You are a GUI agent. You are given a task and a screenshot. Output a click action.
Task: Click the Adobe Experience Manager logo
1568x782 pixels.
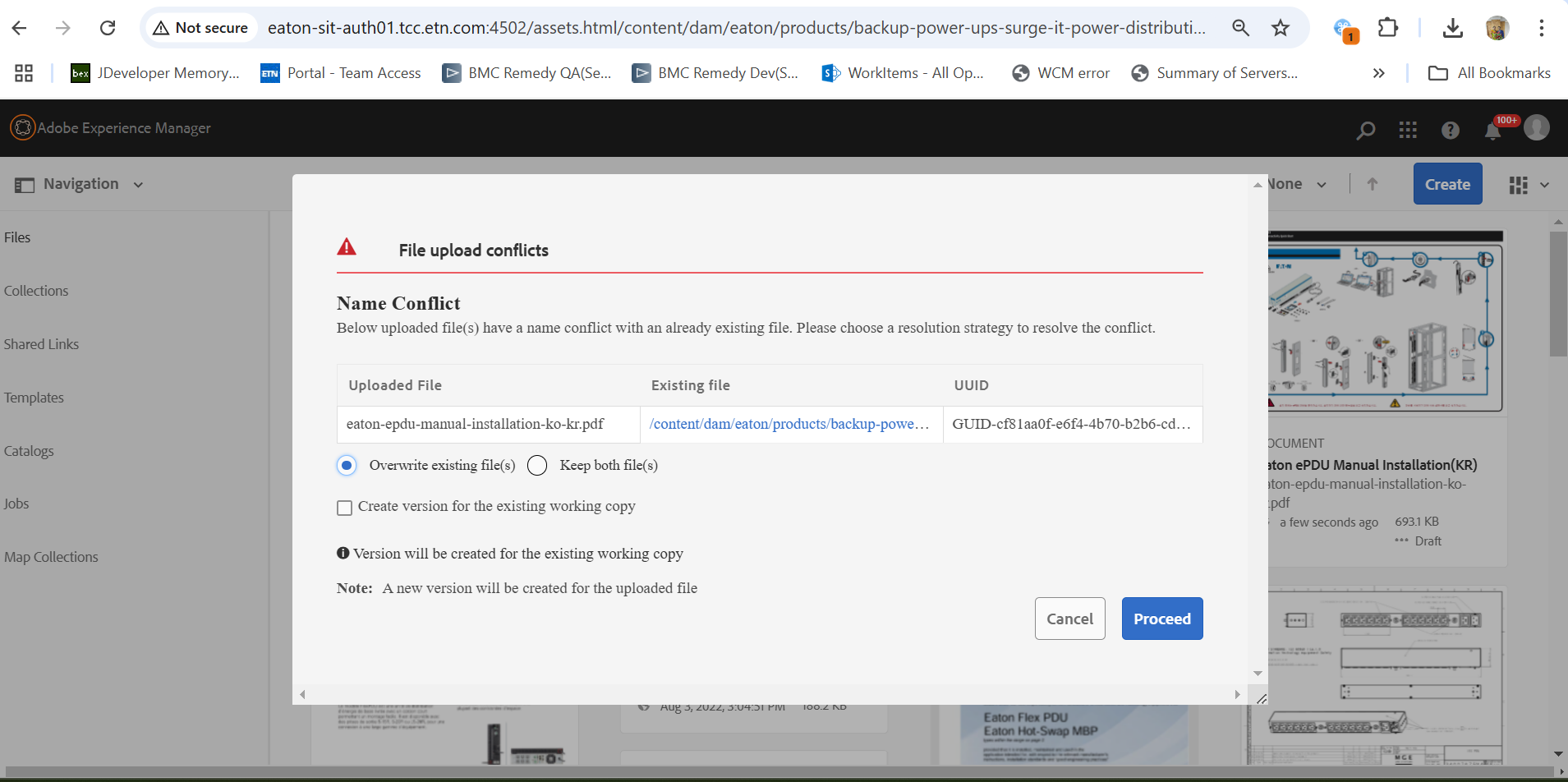tap(22, 127)
